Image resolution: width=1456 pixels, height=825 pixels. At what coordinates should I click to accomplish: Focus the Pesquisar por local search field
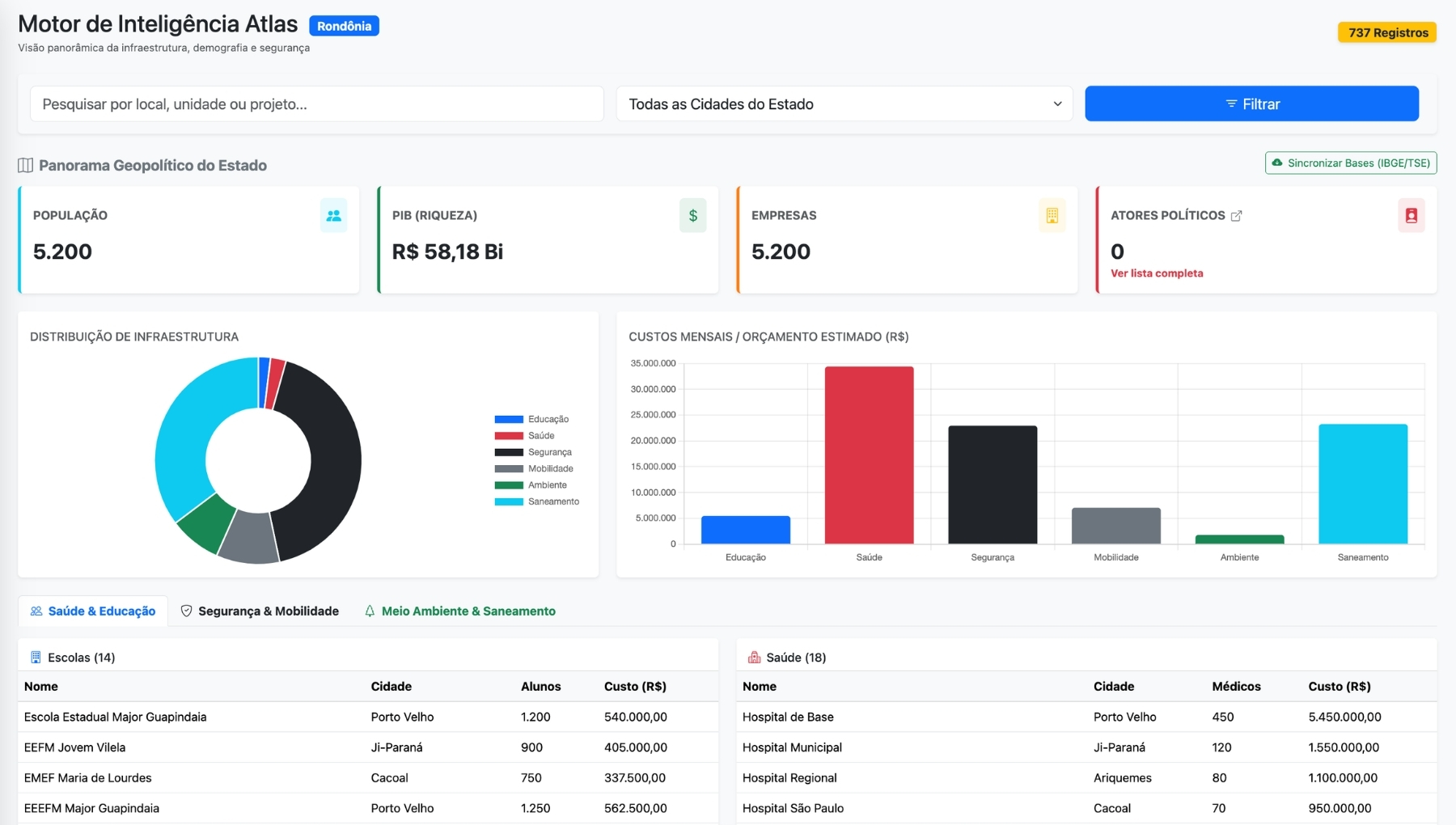click(x=317, y=104)
